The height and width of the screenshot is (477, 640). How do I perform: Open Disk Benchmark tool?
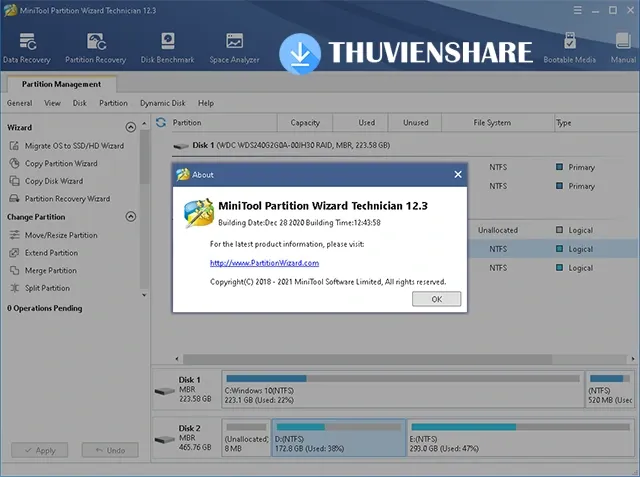167,48
